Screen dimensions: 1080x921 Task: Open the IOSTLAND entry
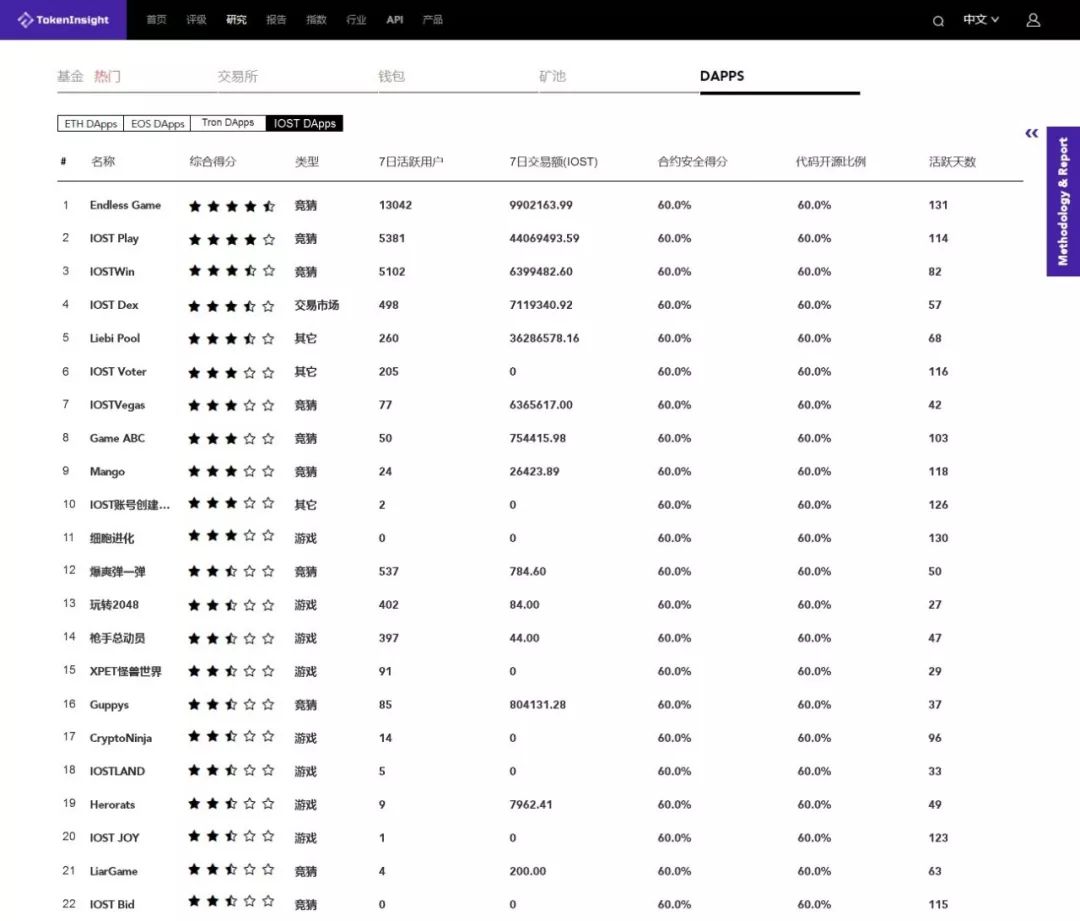click(117, 771)
